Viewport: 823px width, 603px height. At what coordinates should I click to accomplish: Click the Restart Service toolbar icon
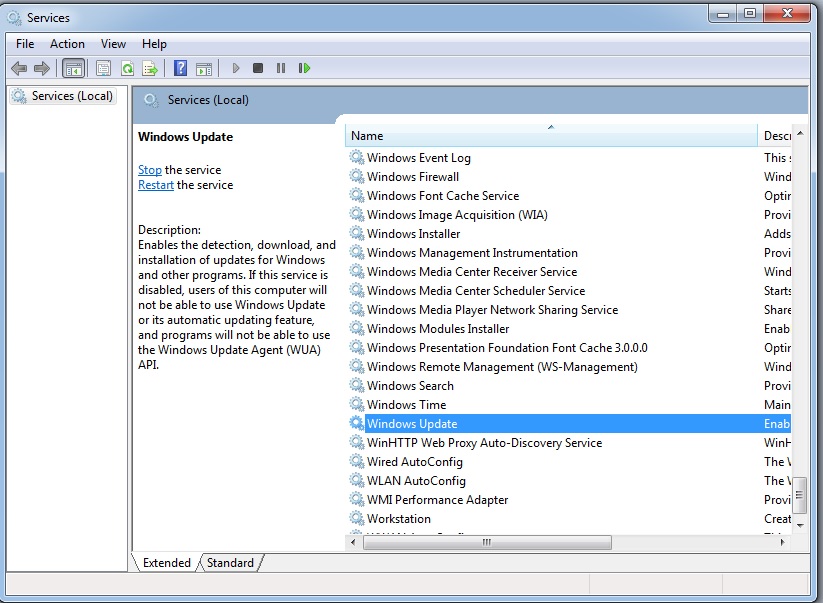coord(304,68)
